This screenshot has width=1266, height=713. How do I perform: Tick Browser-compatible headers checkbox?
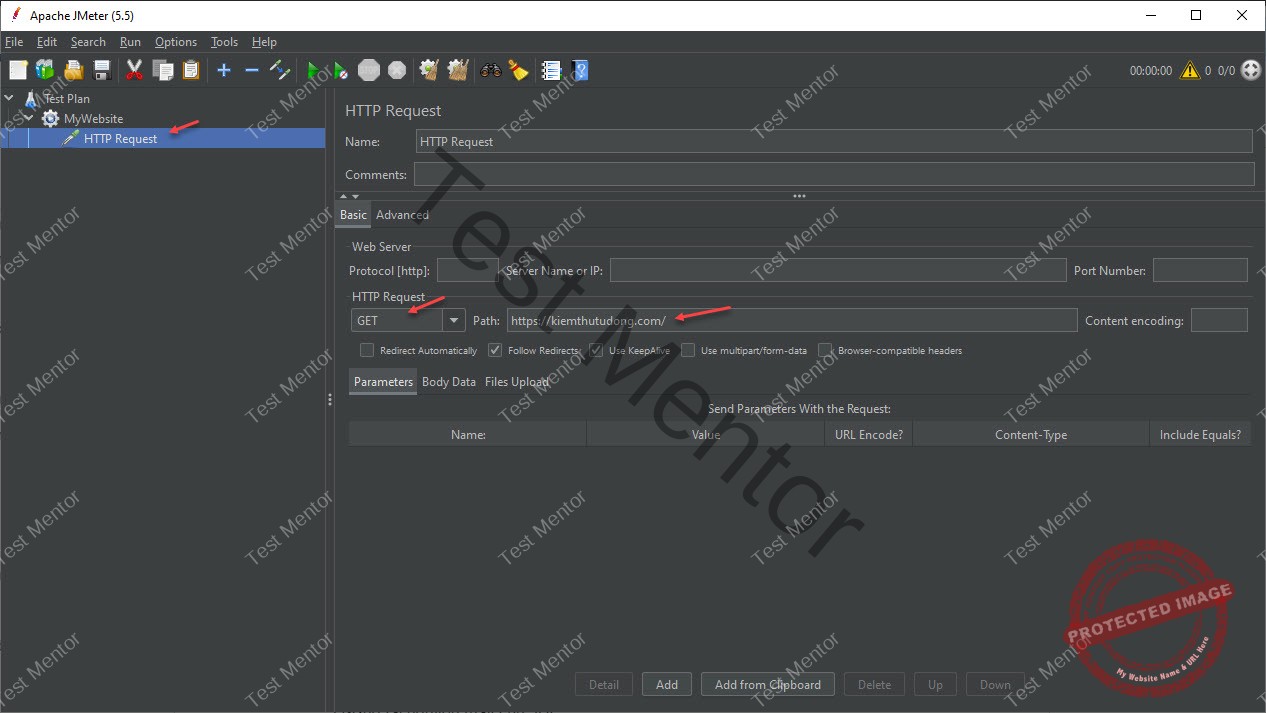click(x=825, y=351)
